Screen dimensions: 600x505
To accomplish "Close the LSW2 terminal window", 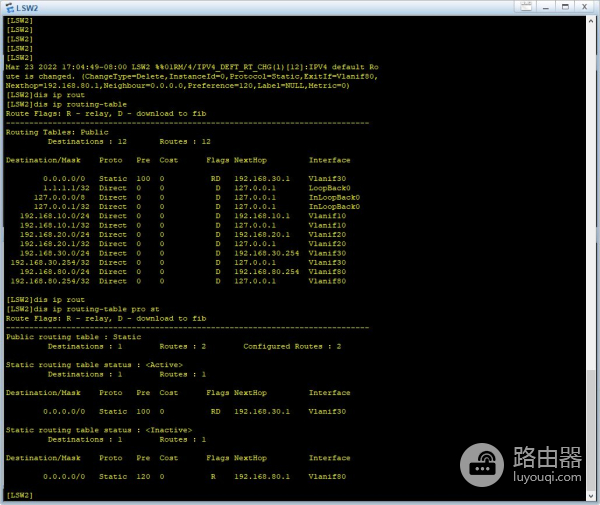I will click(585, 7).
